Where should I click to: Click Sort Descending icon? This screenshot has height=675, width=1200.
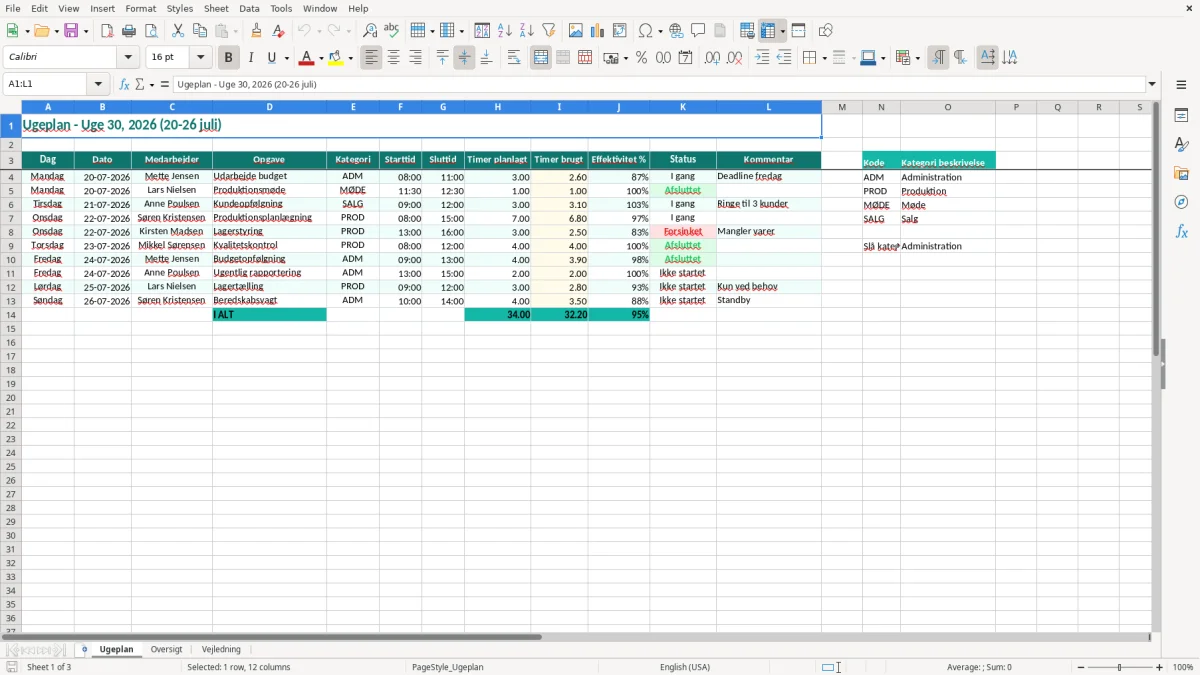[x=527, y=31]
